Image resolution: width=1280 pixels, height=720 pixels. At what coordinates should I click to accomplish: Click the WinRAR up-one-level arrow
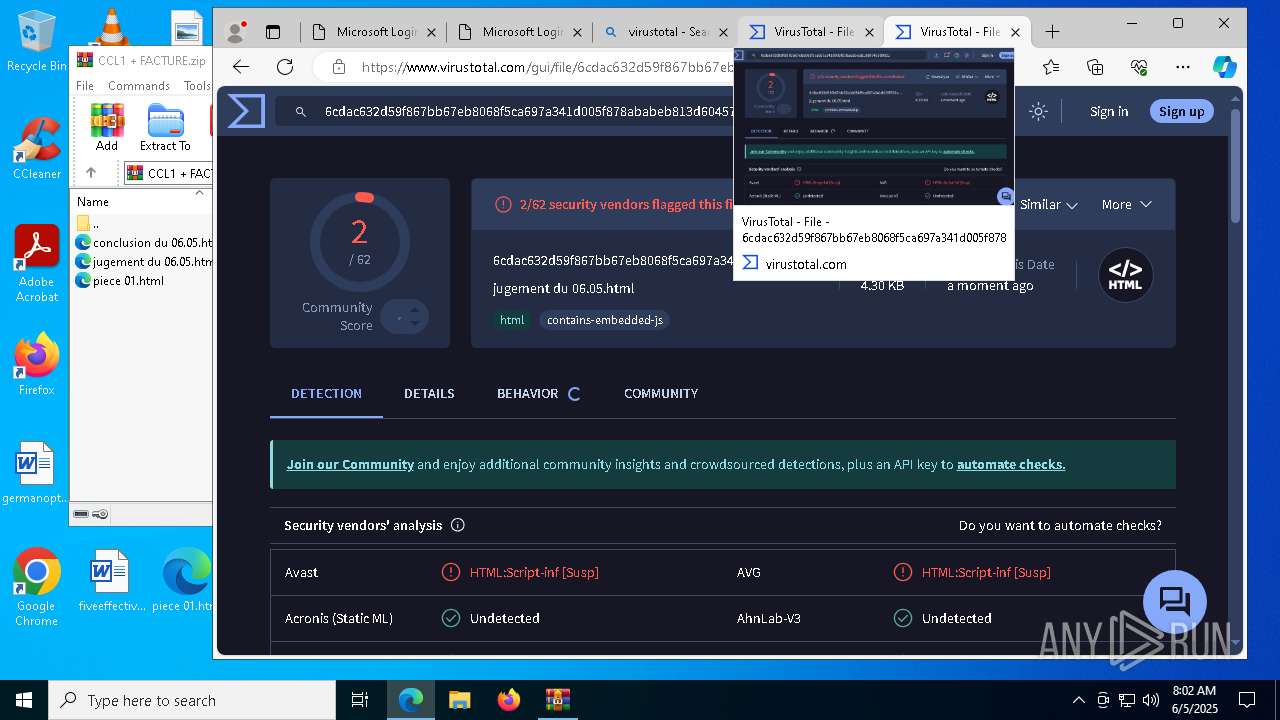pos(91,173)
